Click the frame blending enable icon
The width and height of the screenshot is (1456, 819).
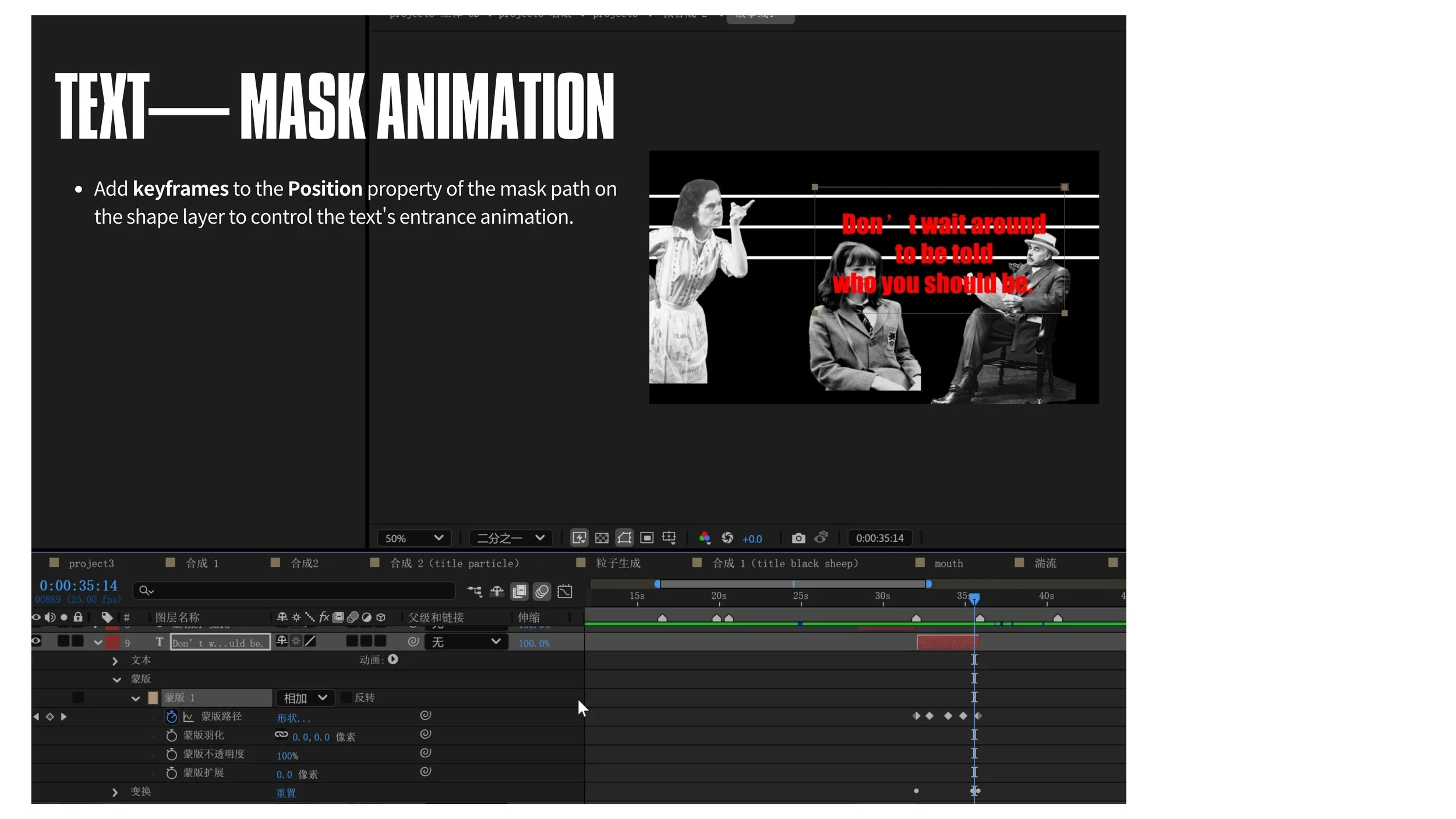519,592
